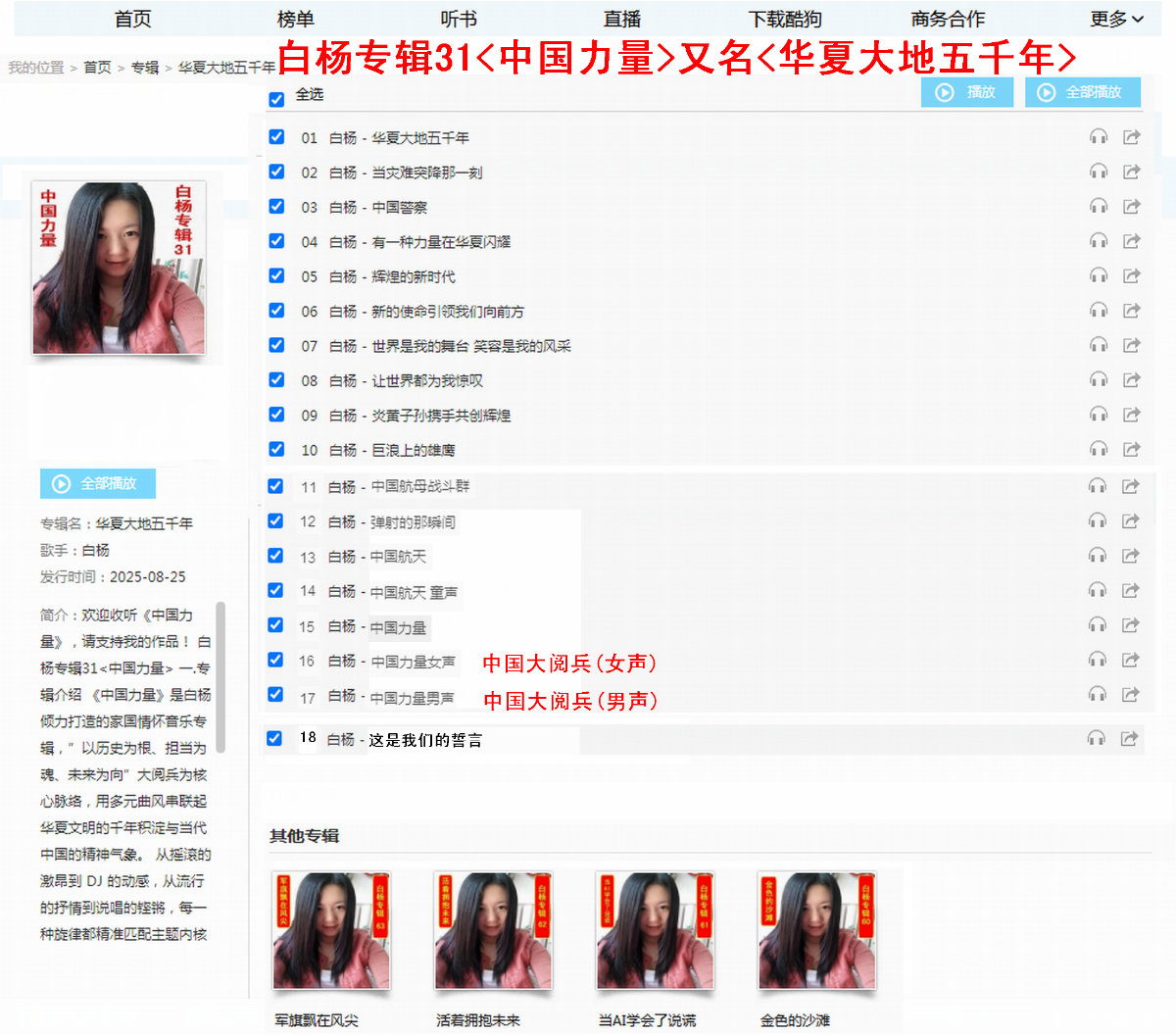
Task: Open the 金色的沙滩 album thumbnail
Action: (816, 931)
